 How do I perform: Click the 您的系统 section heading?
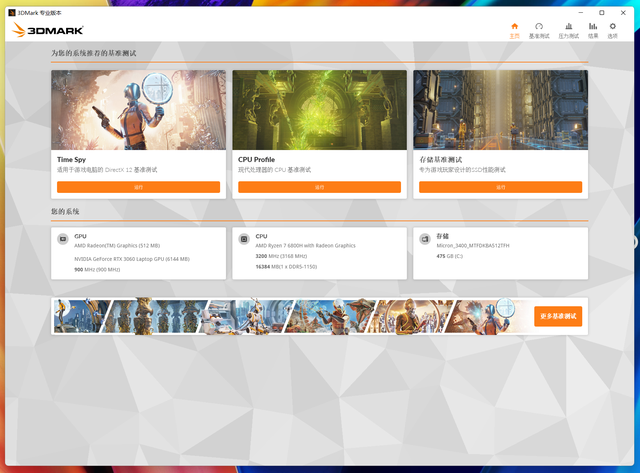click(65, 211)
